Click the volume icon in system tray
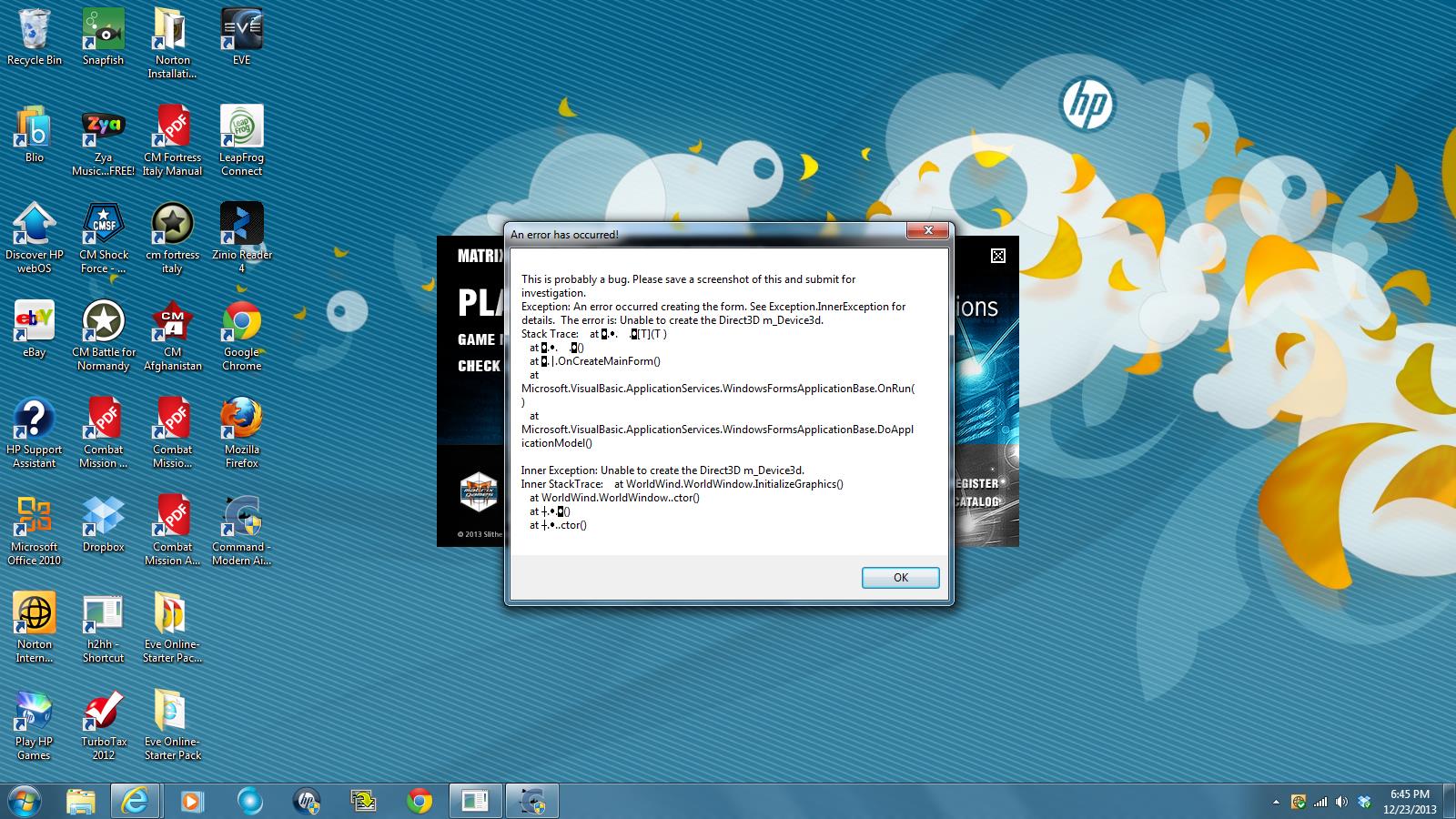Screen dimensions: 1456x819 point(1341,802)
